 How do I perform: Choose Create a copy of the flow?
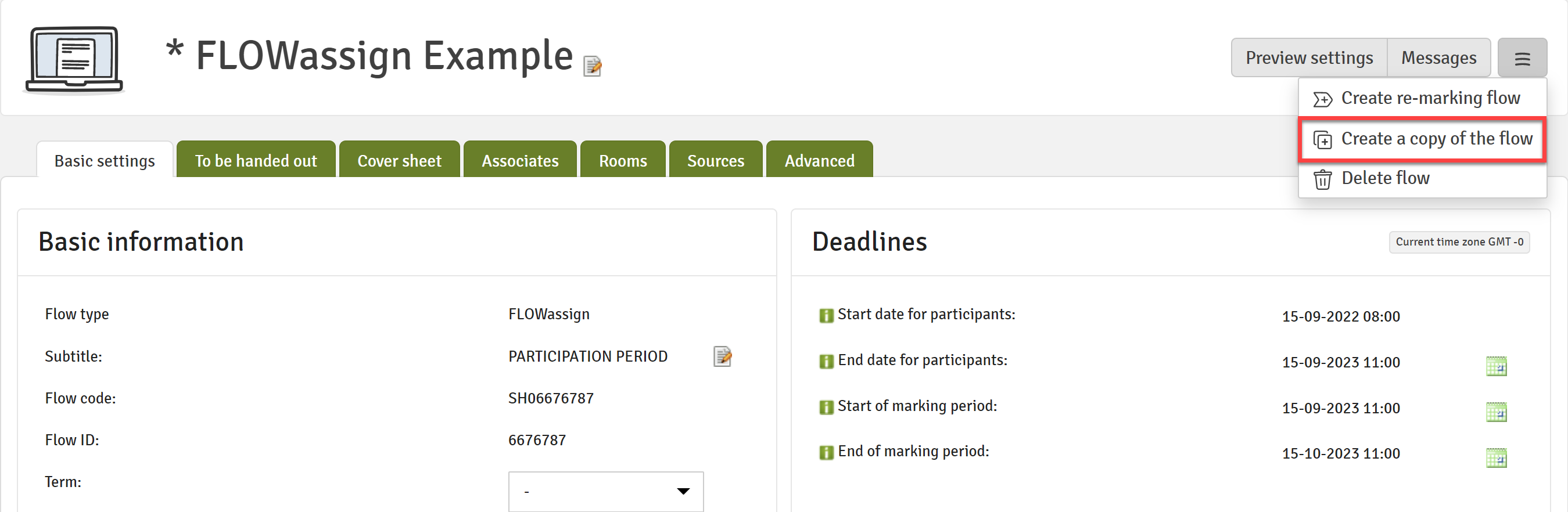tap(1422, 139)
